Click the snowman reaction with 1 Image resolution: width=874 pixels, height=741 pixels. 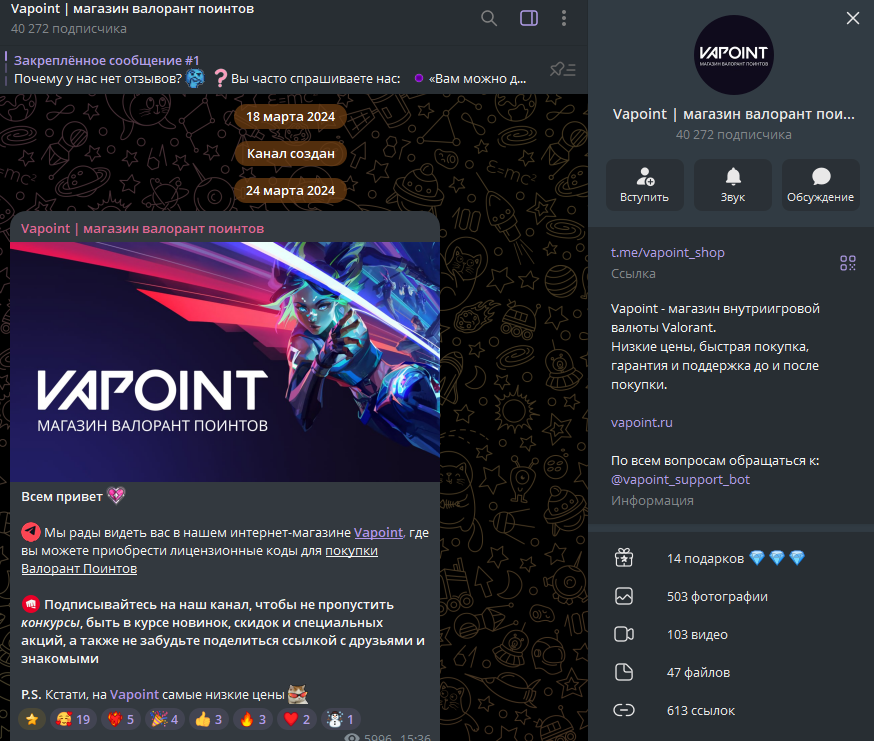(x=341, y=719)
